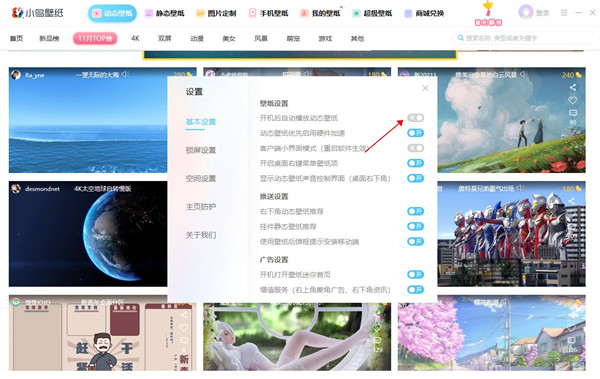Open the hamburger menu icon in the title bar
Viewport: 600px width, 379px height.
pos(564,13)
